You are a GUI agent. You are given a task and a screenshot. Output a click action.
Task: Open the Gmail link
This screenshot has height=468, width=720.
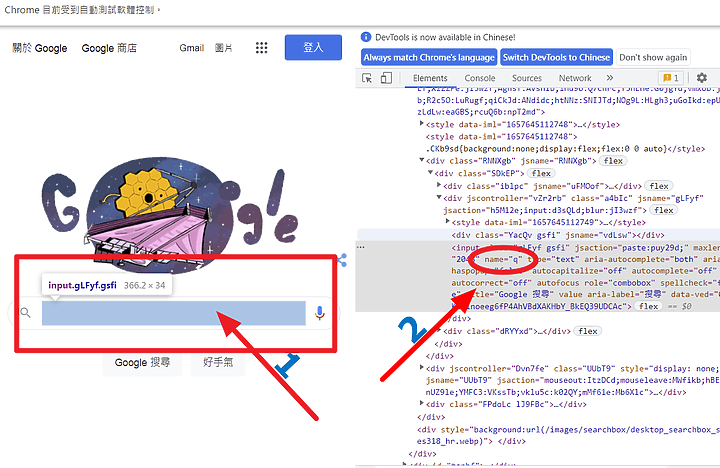click(x=191, y=48)
